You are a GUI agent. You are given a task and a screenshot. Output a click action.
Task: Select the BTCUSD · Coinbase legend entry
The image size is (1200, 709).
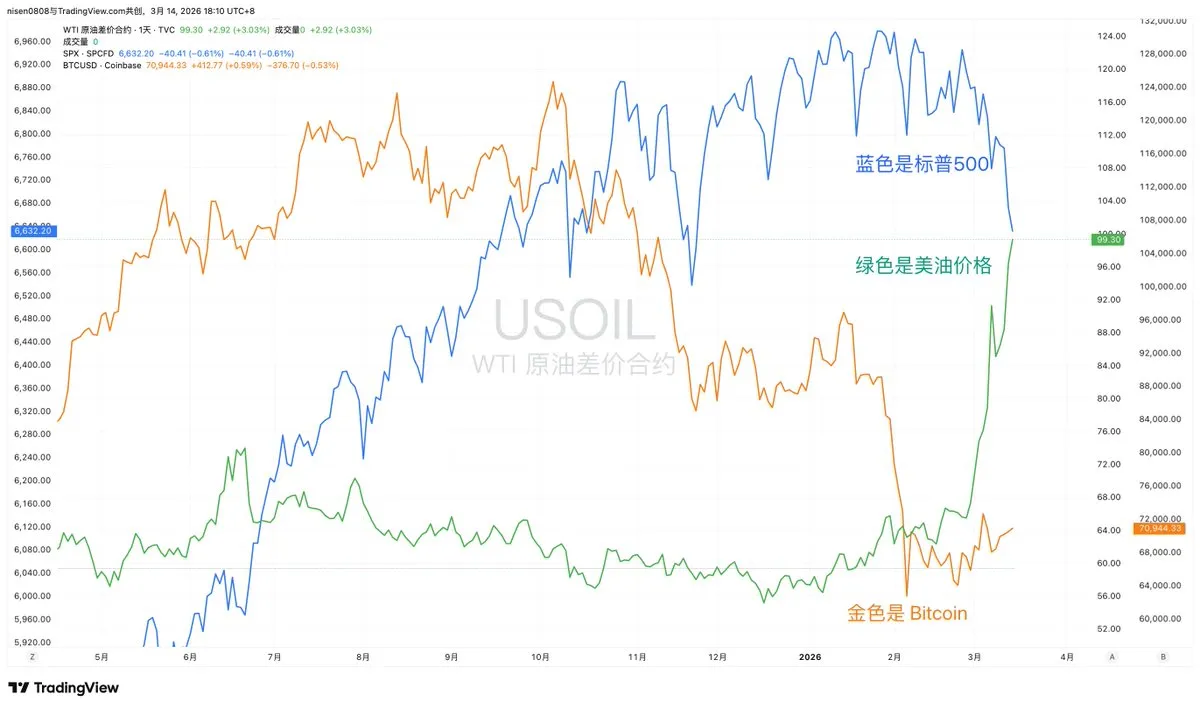click(x=101, y=65)
